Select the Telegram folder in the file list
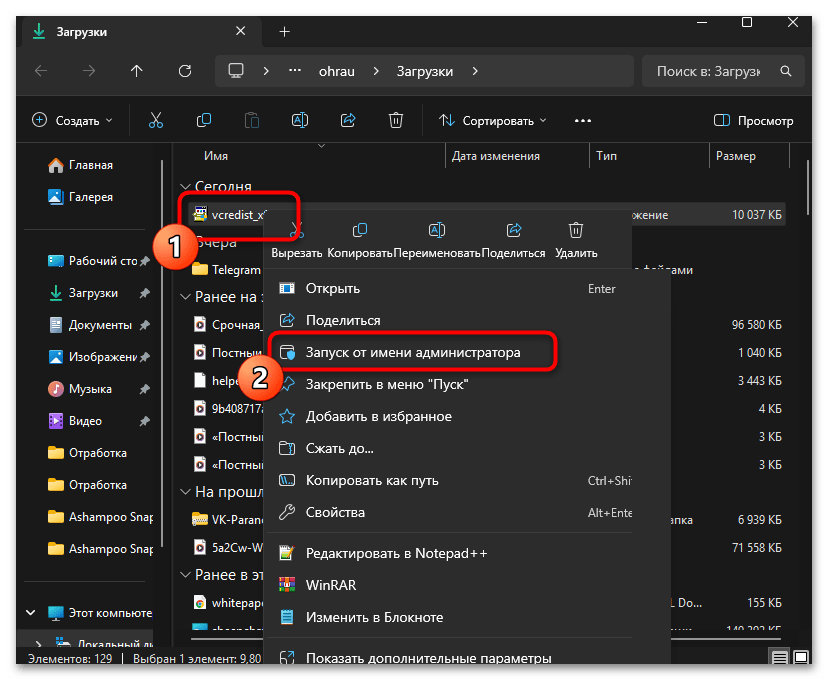The height and width of the screenshot is (680, 828). pos(227,270)
